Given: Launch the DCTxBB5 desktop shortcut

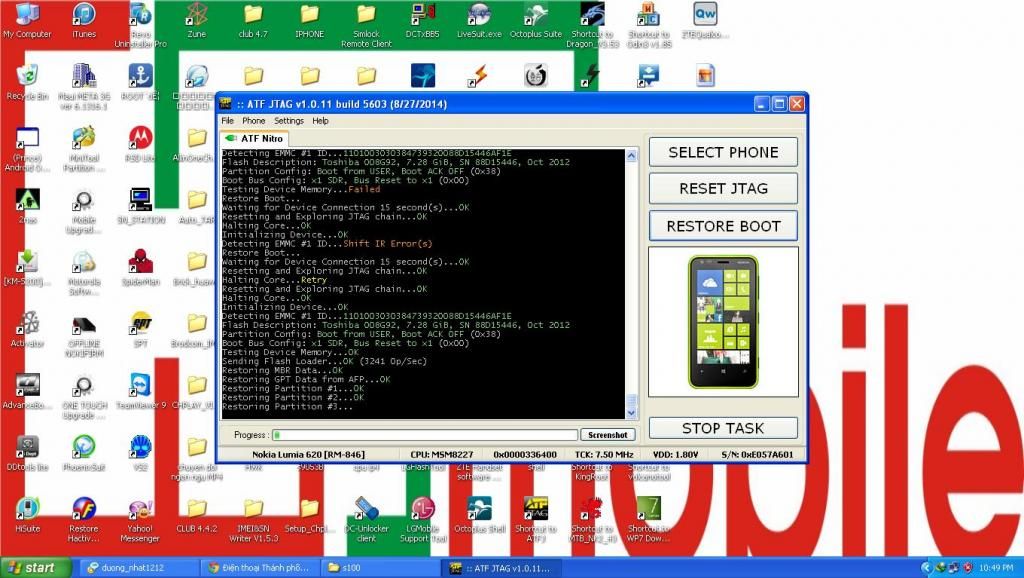Looking at the screenshot, I should pyautogui.click(x=423, y=20).
